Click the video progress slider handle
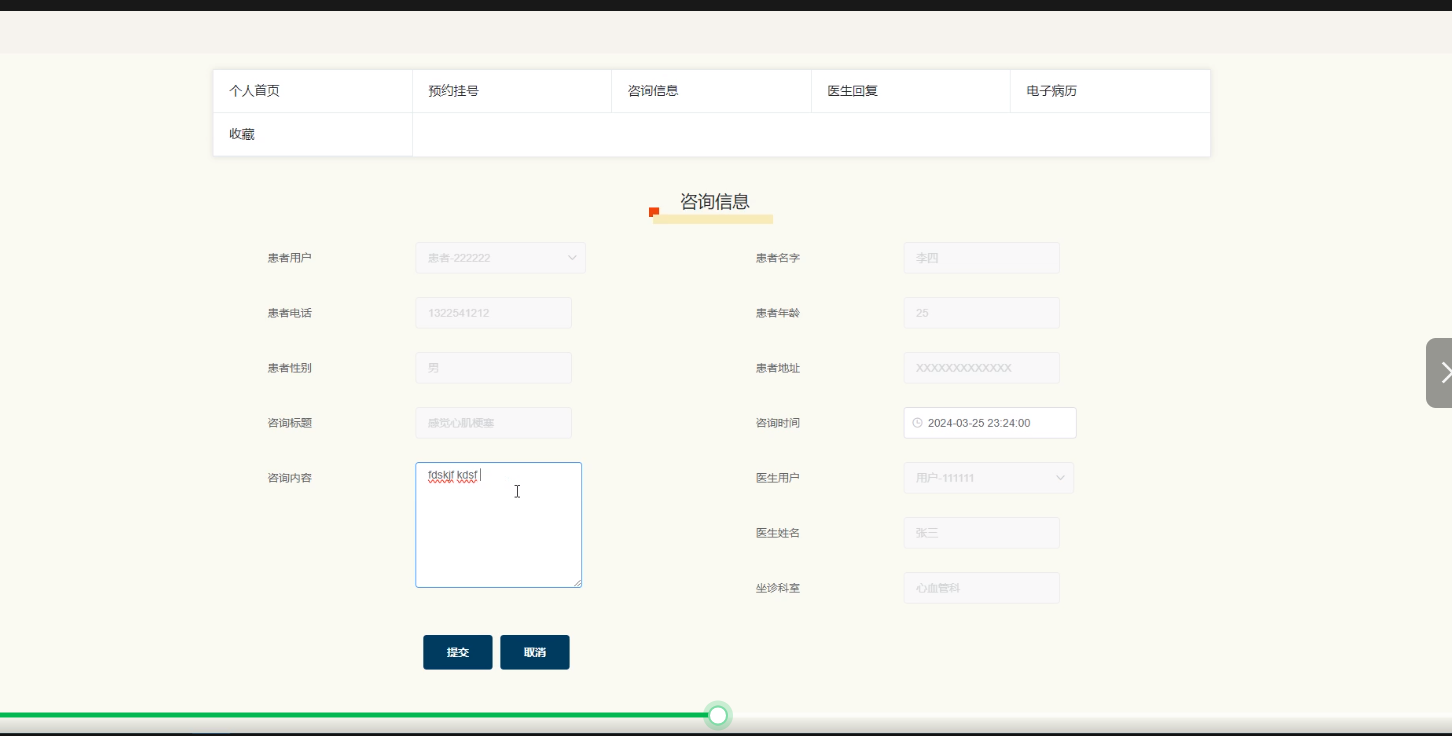Viewport: 1452px width, 736px height. click(x=718, y=715)
